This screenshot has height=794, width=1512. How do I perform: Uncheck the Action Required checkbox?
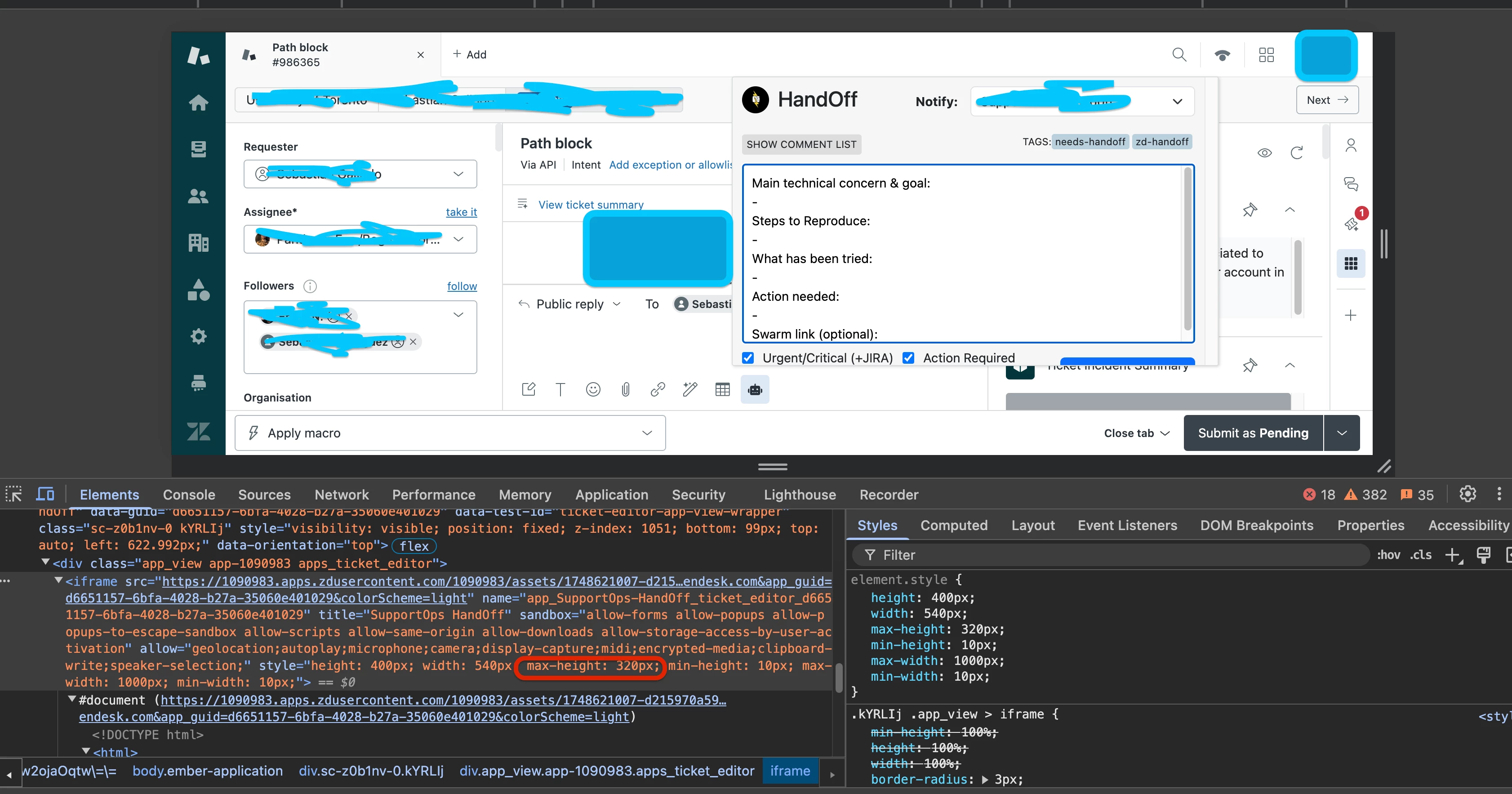click(908, 357)
